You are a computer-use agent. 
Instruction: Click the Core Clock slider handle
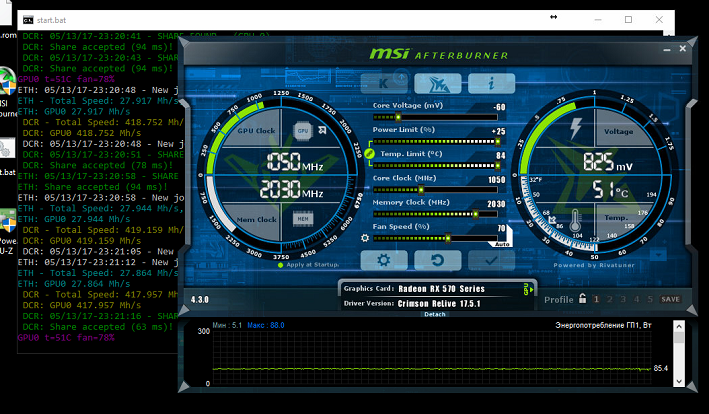421,190
